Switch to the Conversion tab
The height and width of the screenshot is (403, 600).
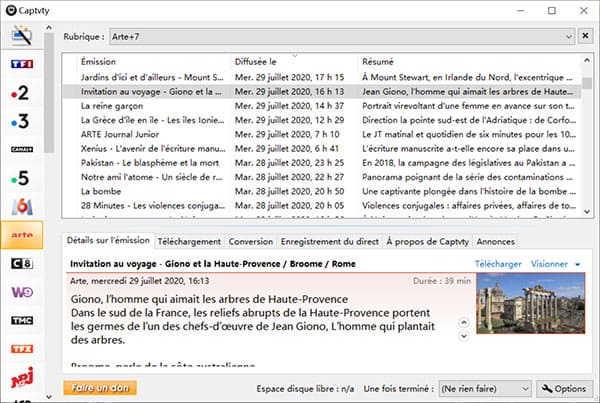point(251,242)
